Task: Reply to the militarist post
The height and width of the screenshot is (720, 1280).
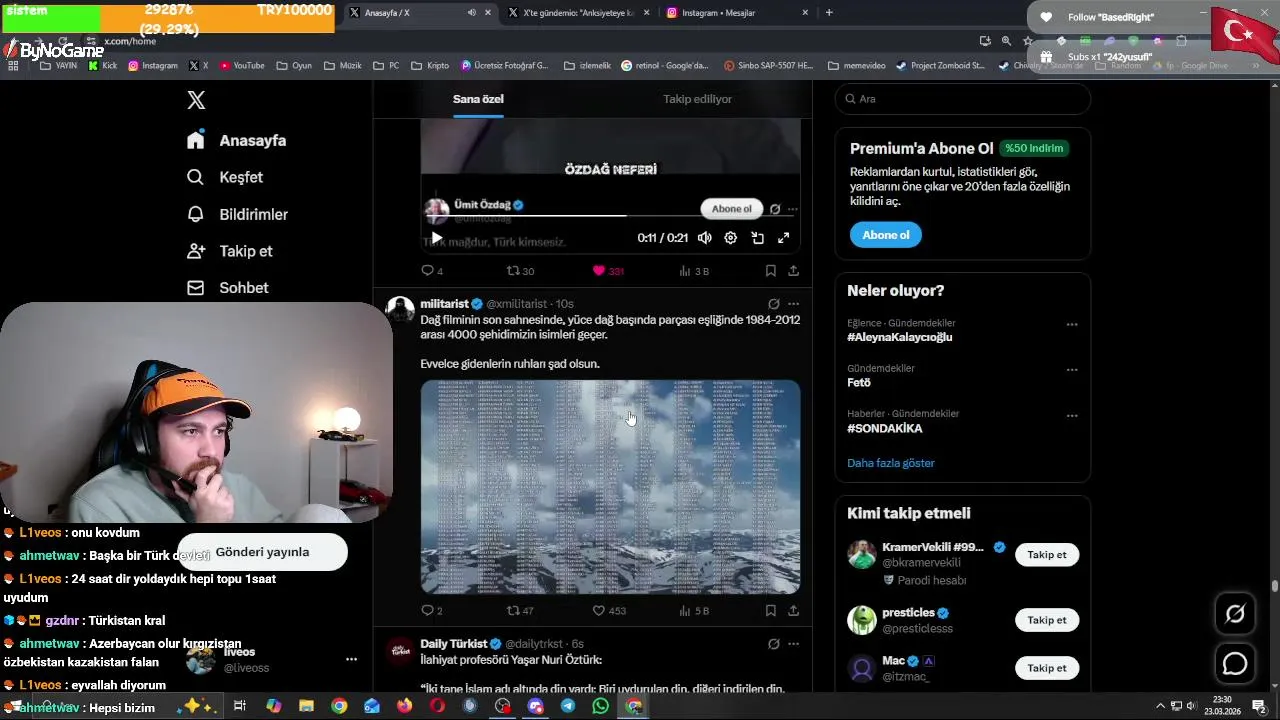Action: 432,611
